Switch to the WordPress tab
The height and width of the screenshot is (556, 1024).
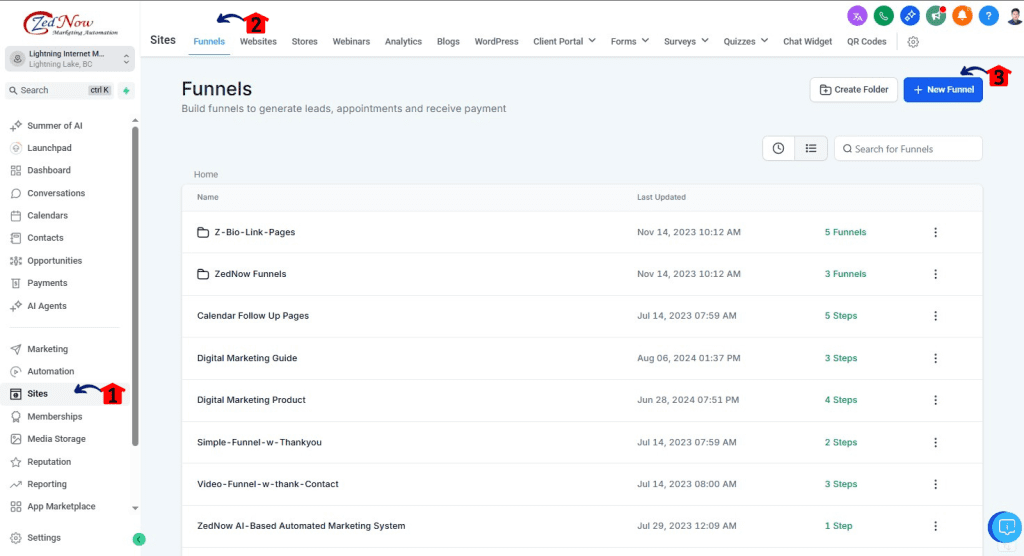496,41
